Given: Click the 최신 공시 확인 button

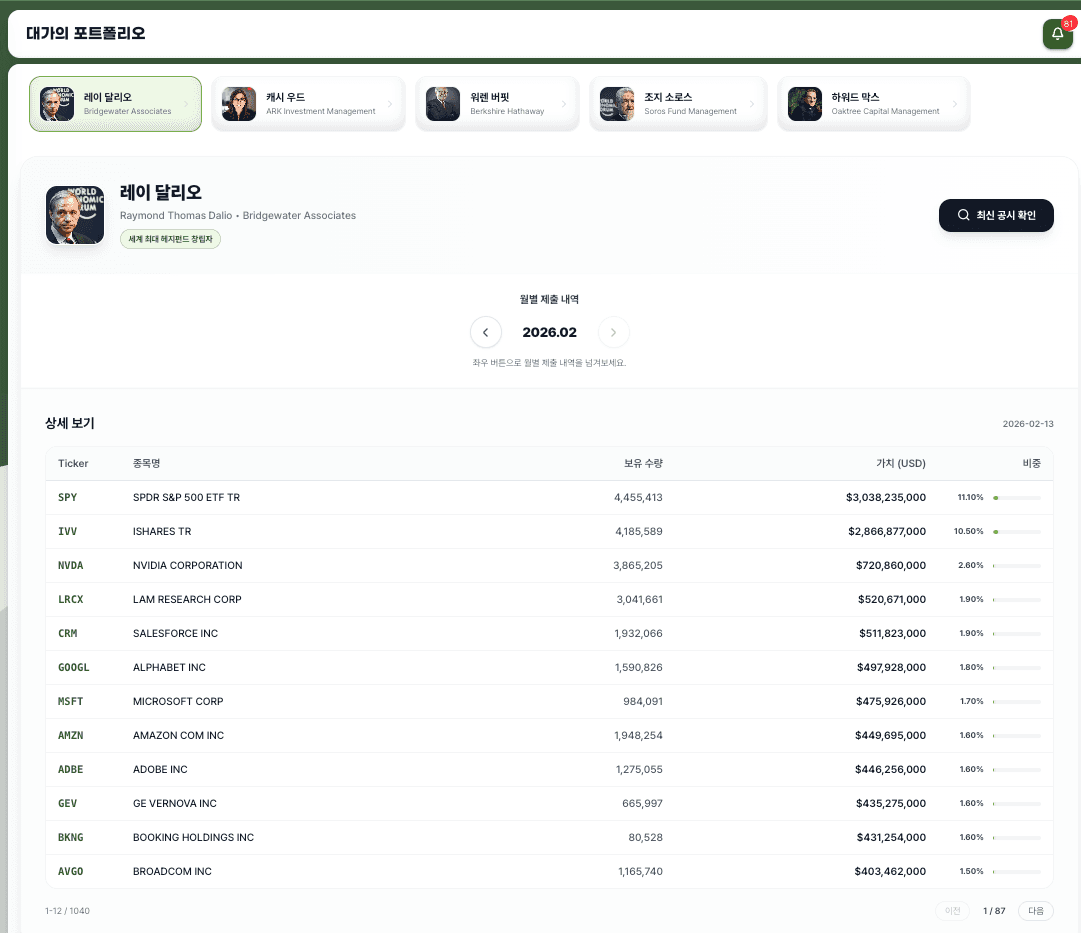Looking at the screenshot, I should coord(996,215).
